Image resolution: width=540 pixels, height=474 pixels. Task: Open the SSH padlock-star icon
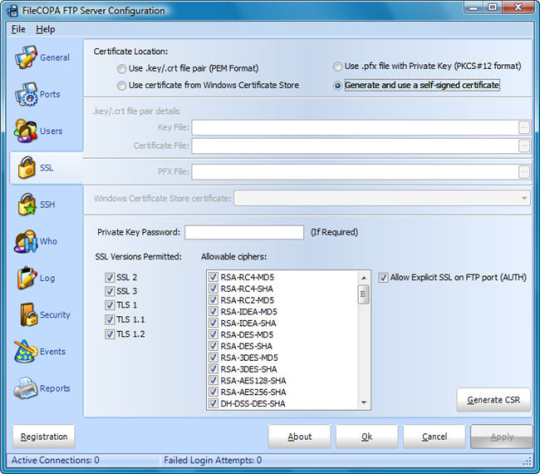(27, 204)
